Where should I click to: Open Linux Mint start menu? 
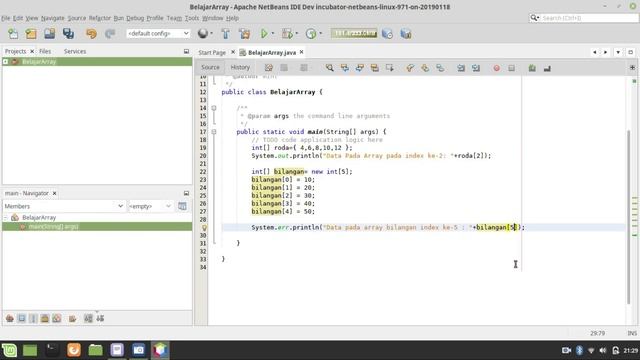(9, 350)
